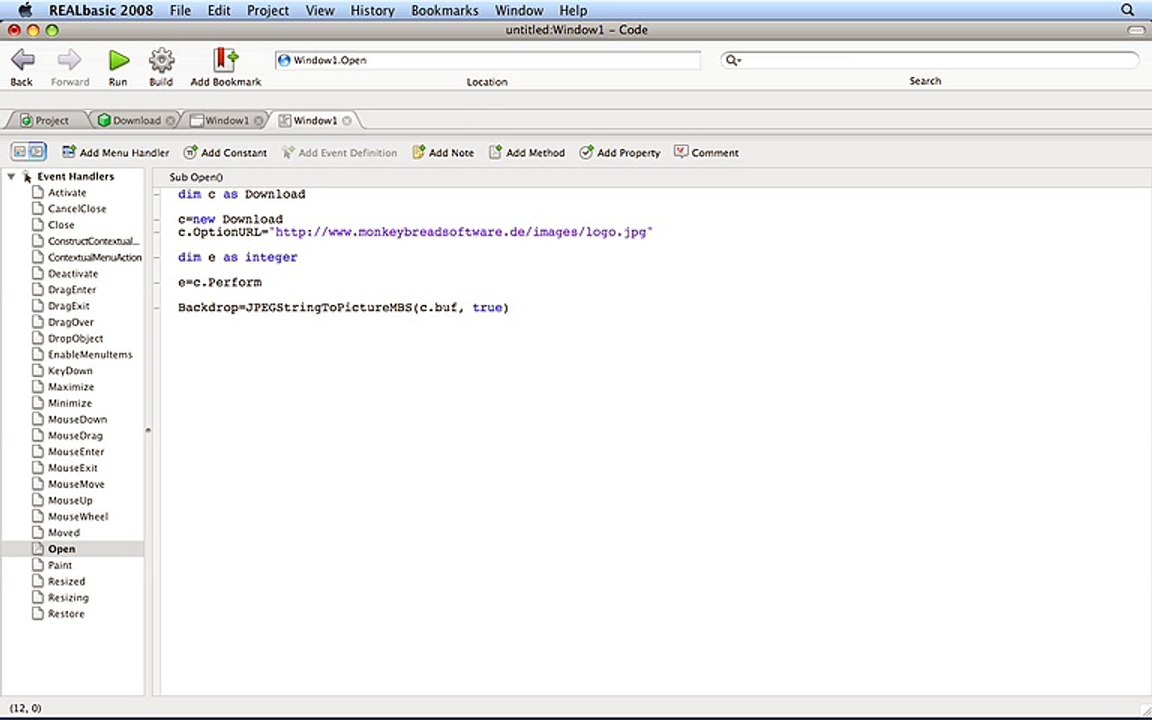Add a bookmark with bookmark icon
1152x720 pixels.
(x=226, y=60)
